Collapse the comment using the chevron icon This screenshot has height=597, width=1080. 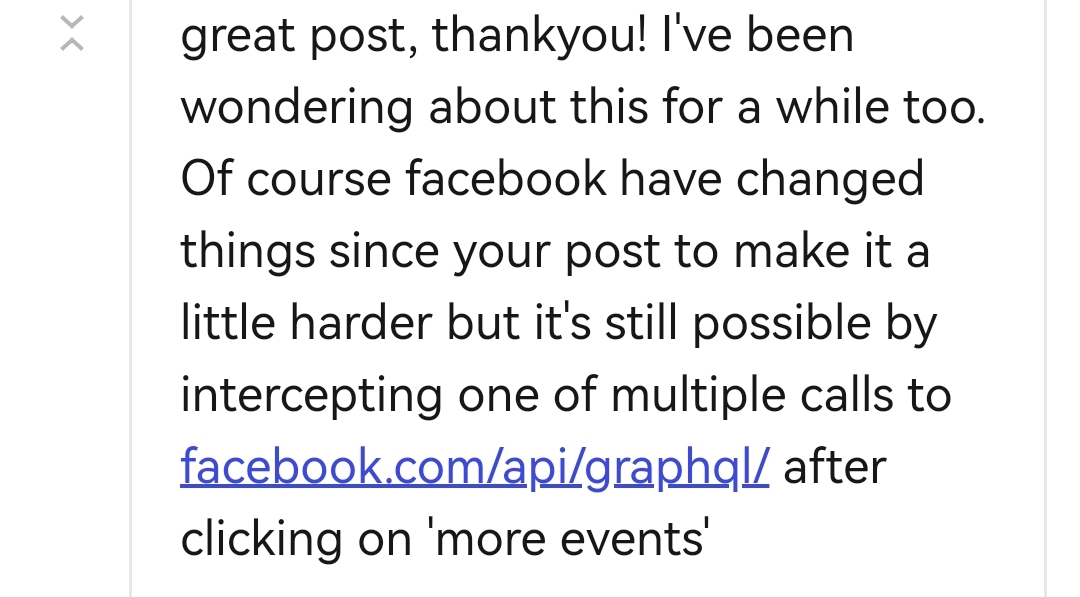click(x=72, y=33)
